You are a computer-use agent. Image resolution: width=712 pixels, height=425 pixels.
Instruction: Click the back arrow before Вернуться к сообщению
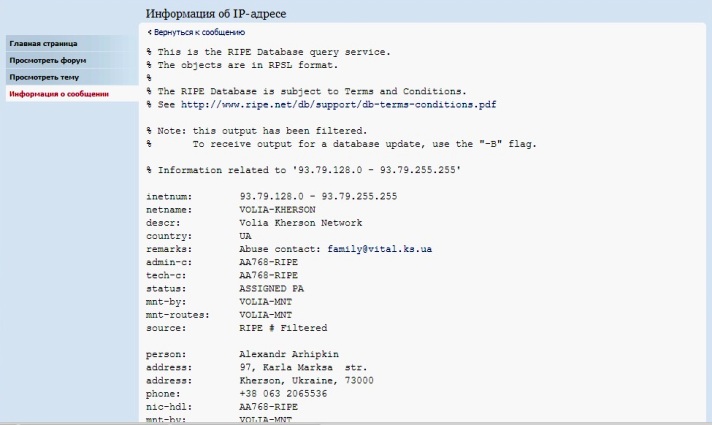tap(149, 32)
